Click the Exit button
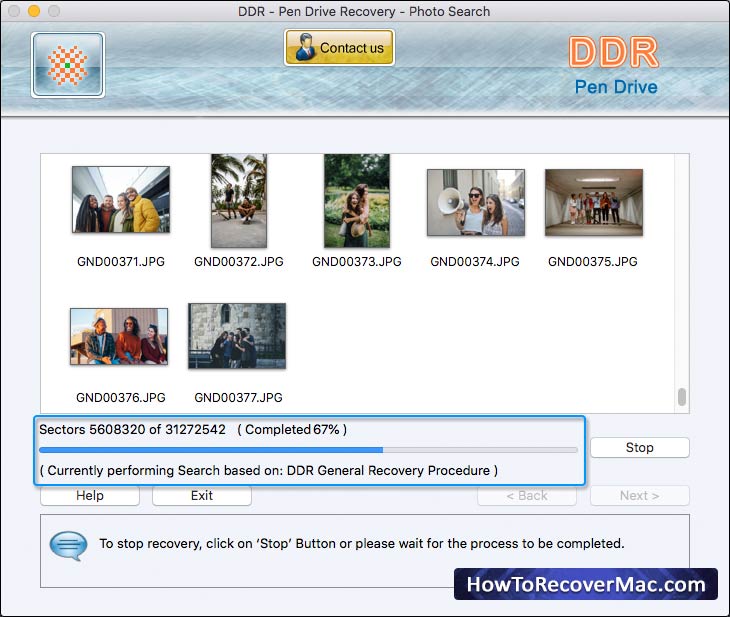The height and width of the screenshot is (617, 730). 202,495
